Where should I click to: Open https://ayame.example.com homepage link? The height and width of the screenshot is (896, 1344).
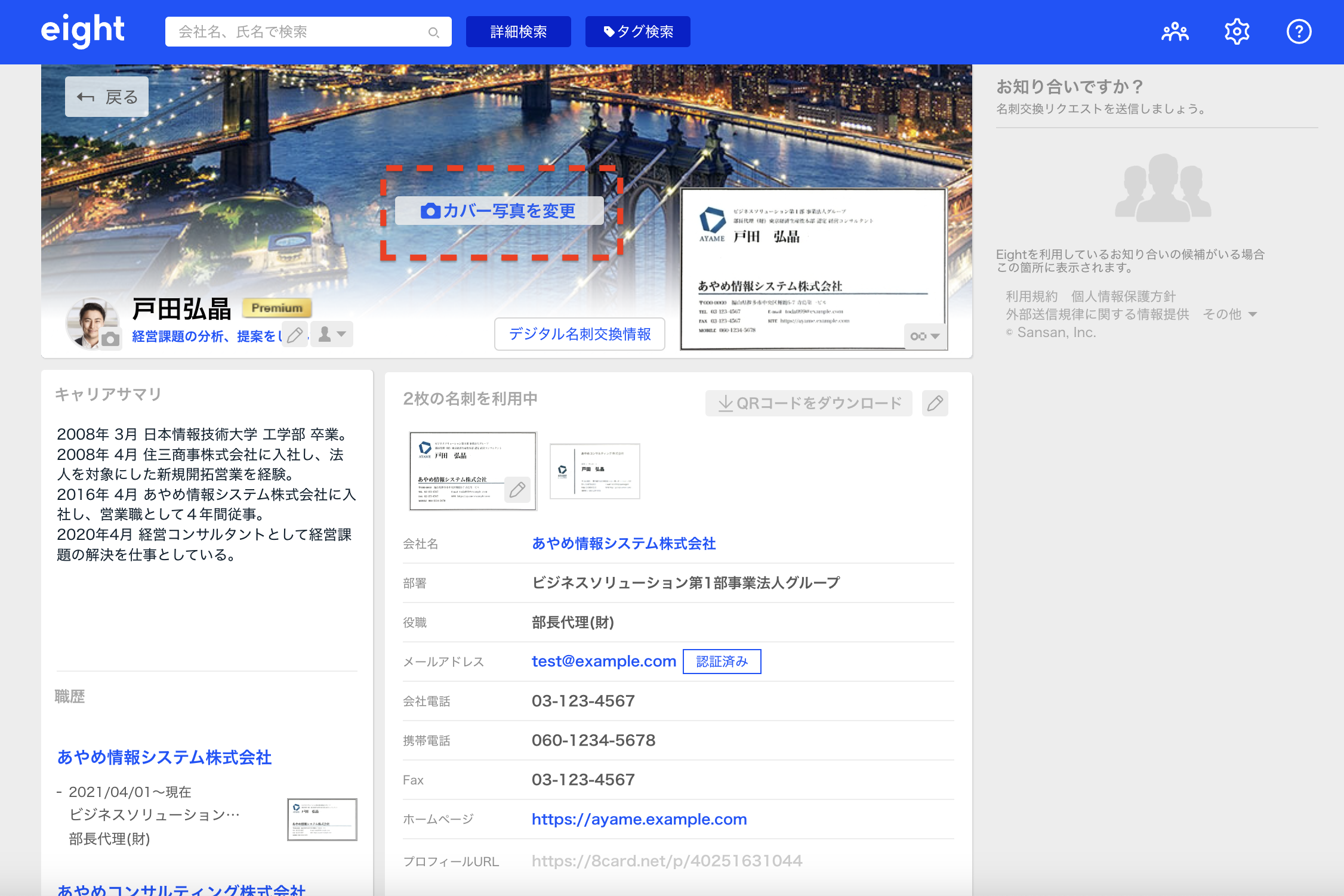639,820
